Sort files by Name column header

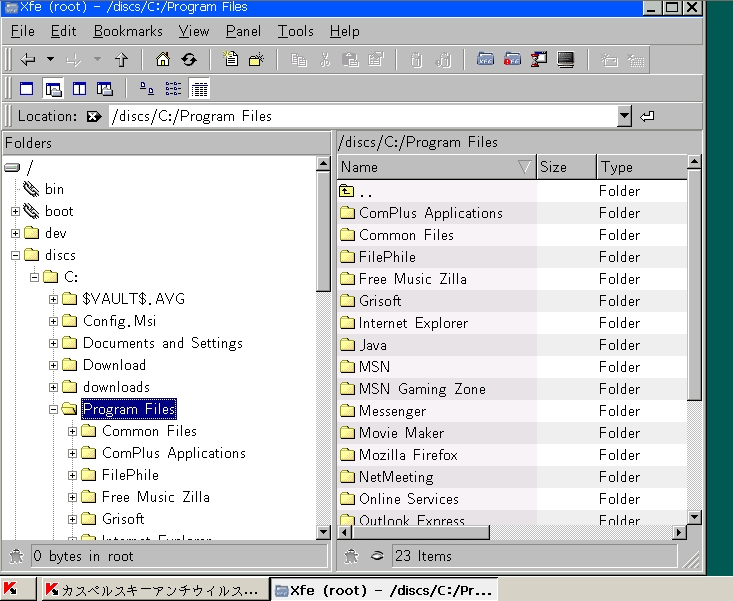pos(437,167)
